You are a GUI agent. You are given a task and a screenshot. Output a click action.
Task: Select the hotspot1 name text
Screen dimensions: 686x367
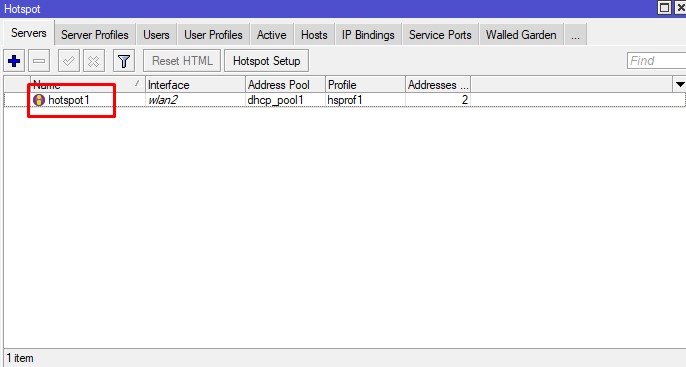coord(69,100)
